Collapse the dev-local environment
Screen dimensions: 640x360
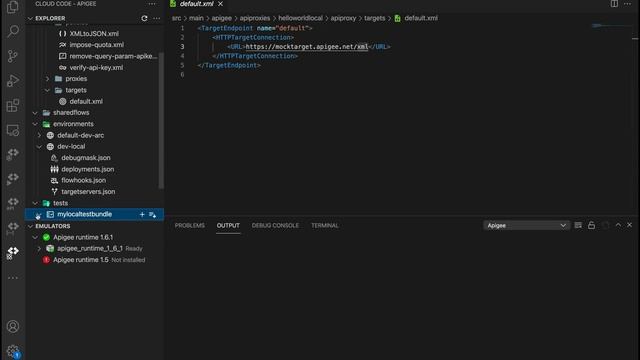tap(39, 147)
